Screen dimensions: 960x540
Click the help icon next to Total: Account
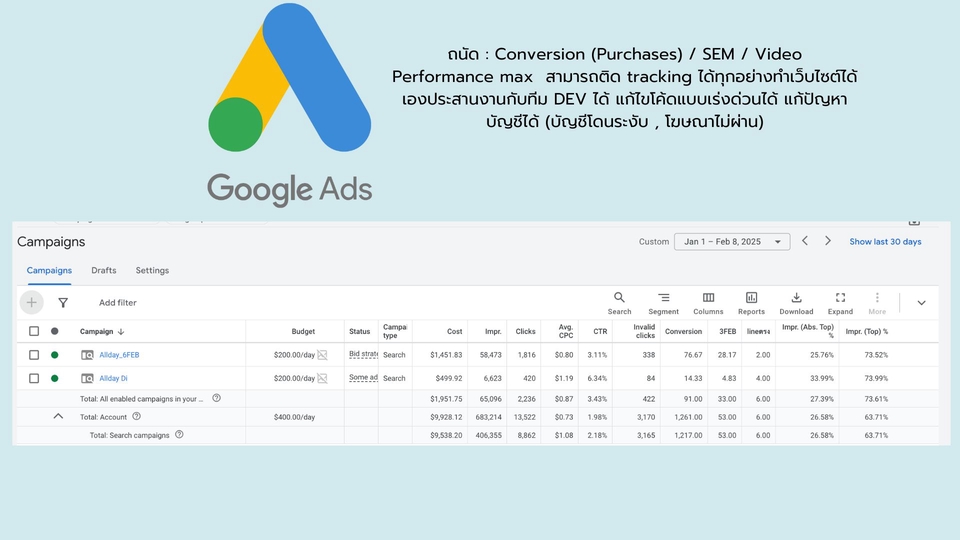(x=137, y=416)
